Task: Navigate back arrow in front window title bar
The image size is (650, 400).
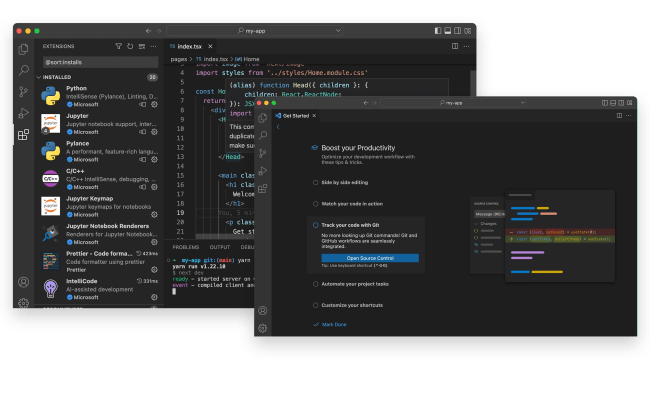Action: tap(366, 103)
